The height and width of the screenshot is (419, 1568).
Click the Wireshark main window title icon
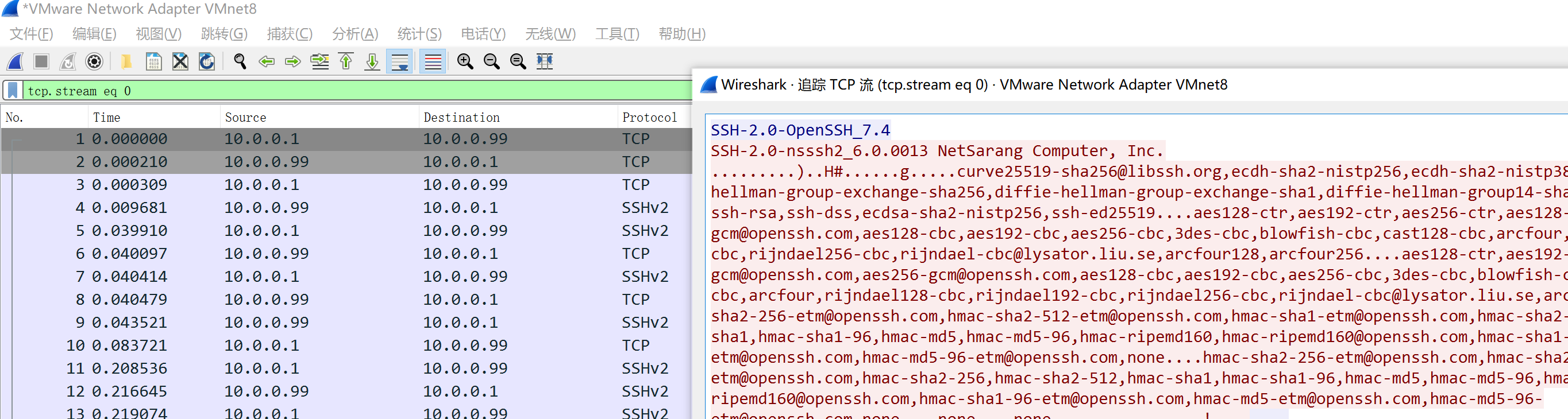10,9
